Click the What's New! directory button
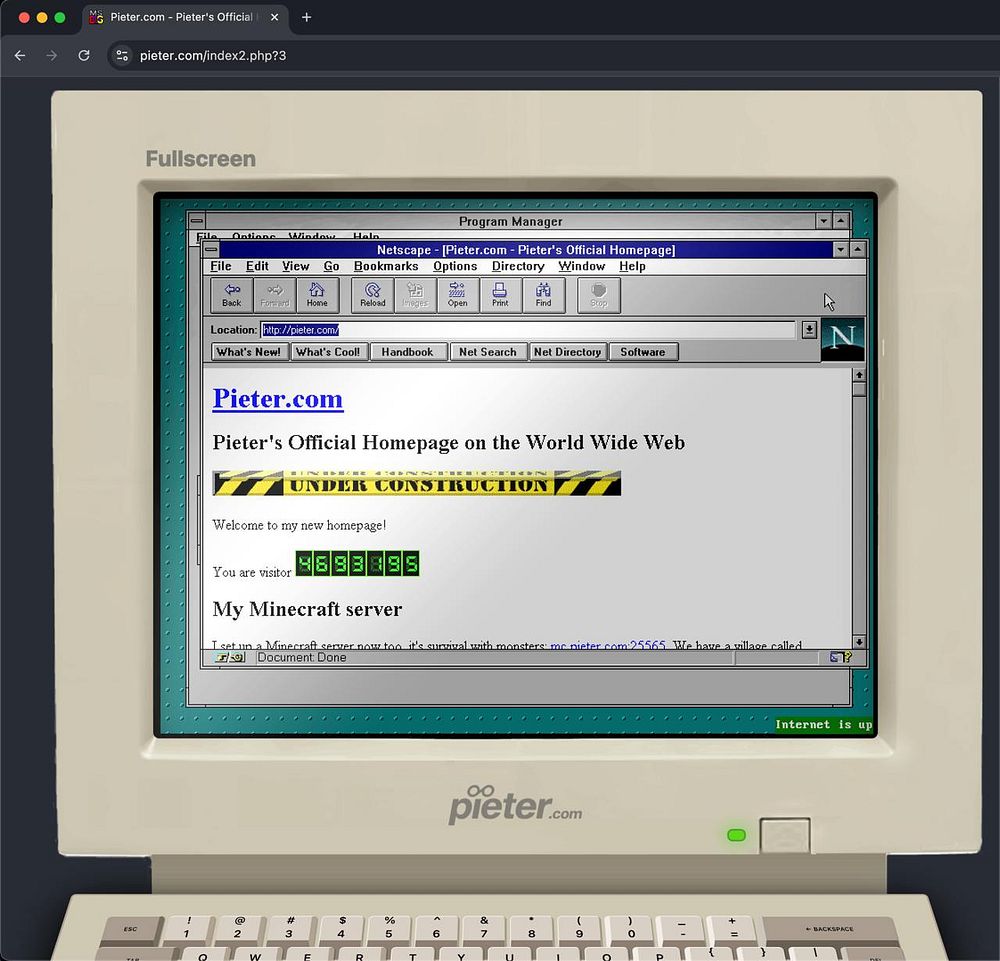Image resolution: width=1000 pixels, height=961 pixels. [249, 352]
